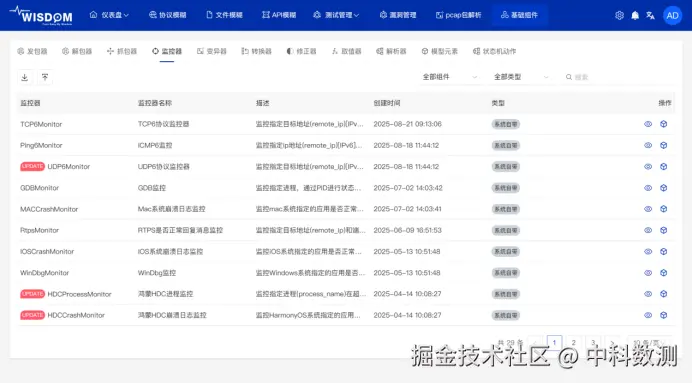The width and height of the screenshot is (692, 383).
Task: Click the ICMP6监控 name cell
Action: tap(155, 145)
